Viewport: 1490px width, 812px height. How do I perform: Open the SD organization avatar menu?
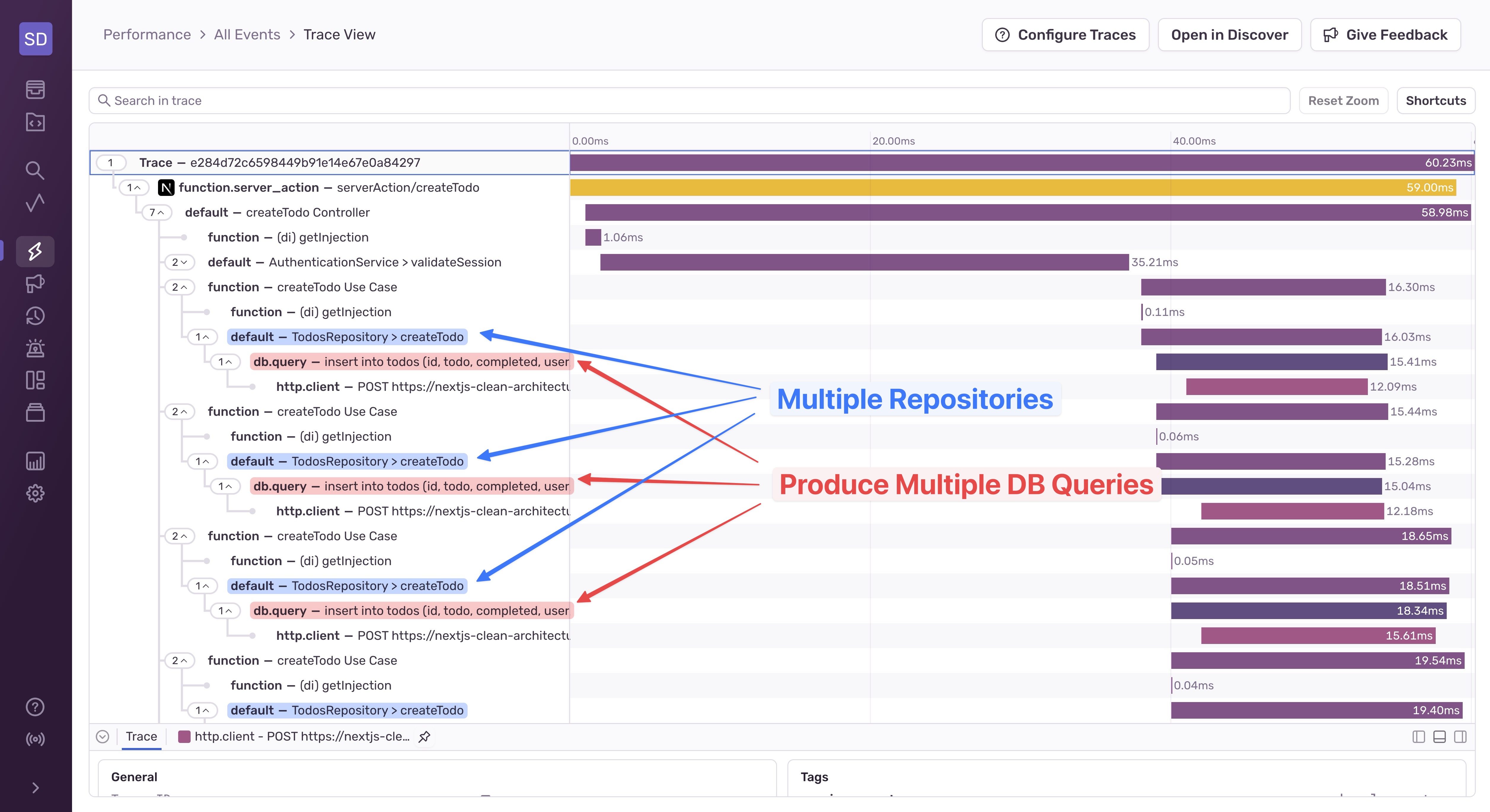tap(35, 39)
